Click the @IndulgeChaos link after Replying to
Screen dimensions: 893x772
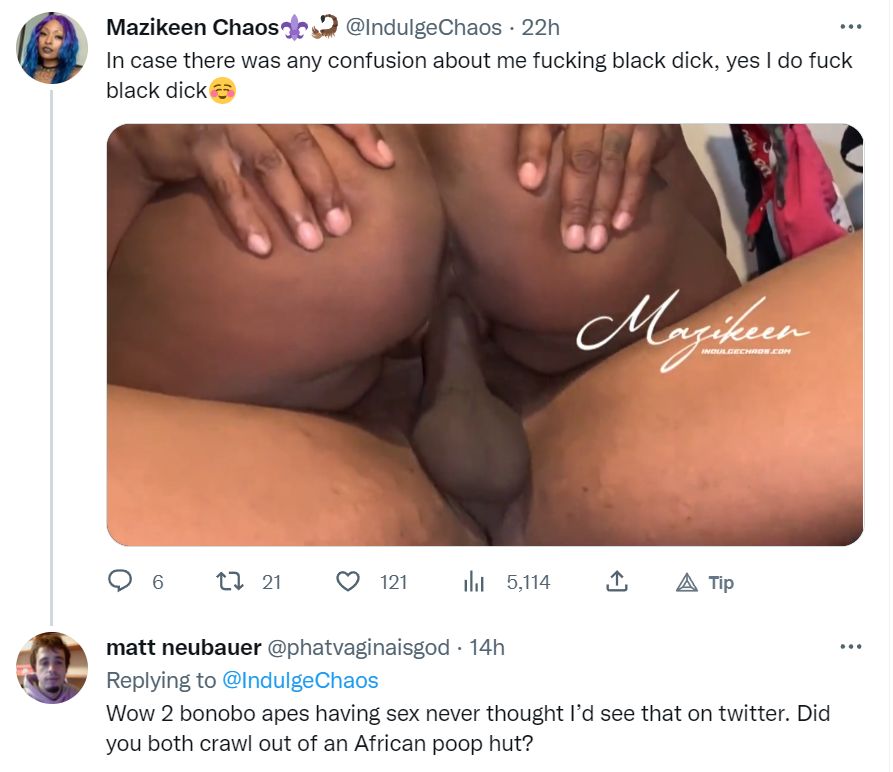(300, 680)
